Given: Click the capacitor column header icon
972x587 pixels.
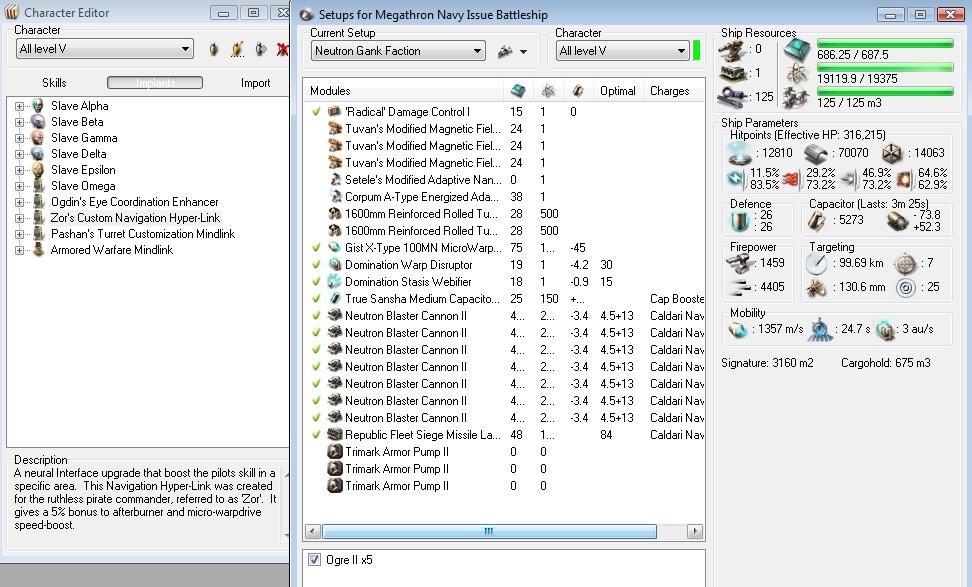Looking at the screenshot, I should (578, 91).
